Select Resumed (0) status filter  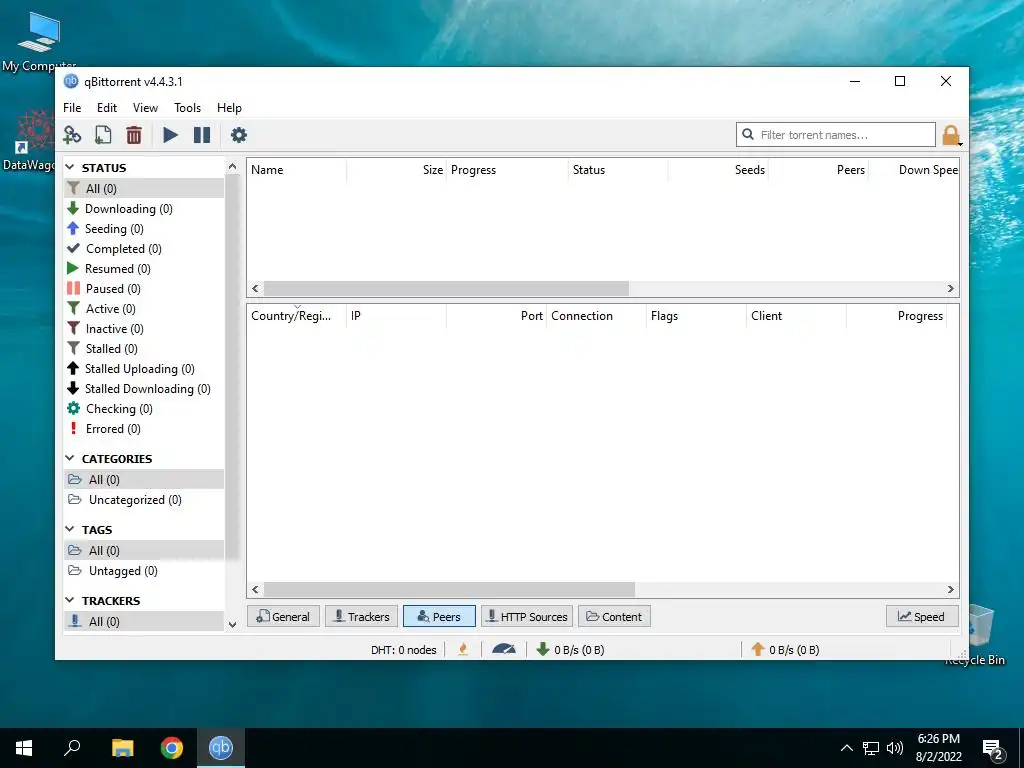(144, 269)
